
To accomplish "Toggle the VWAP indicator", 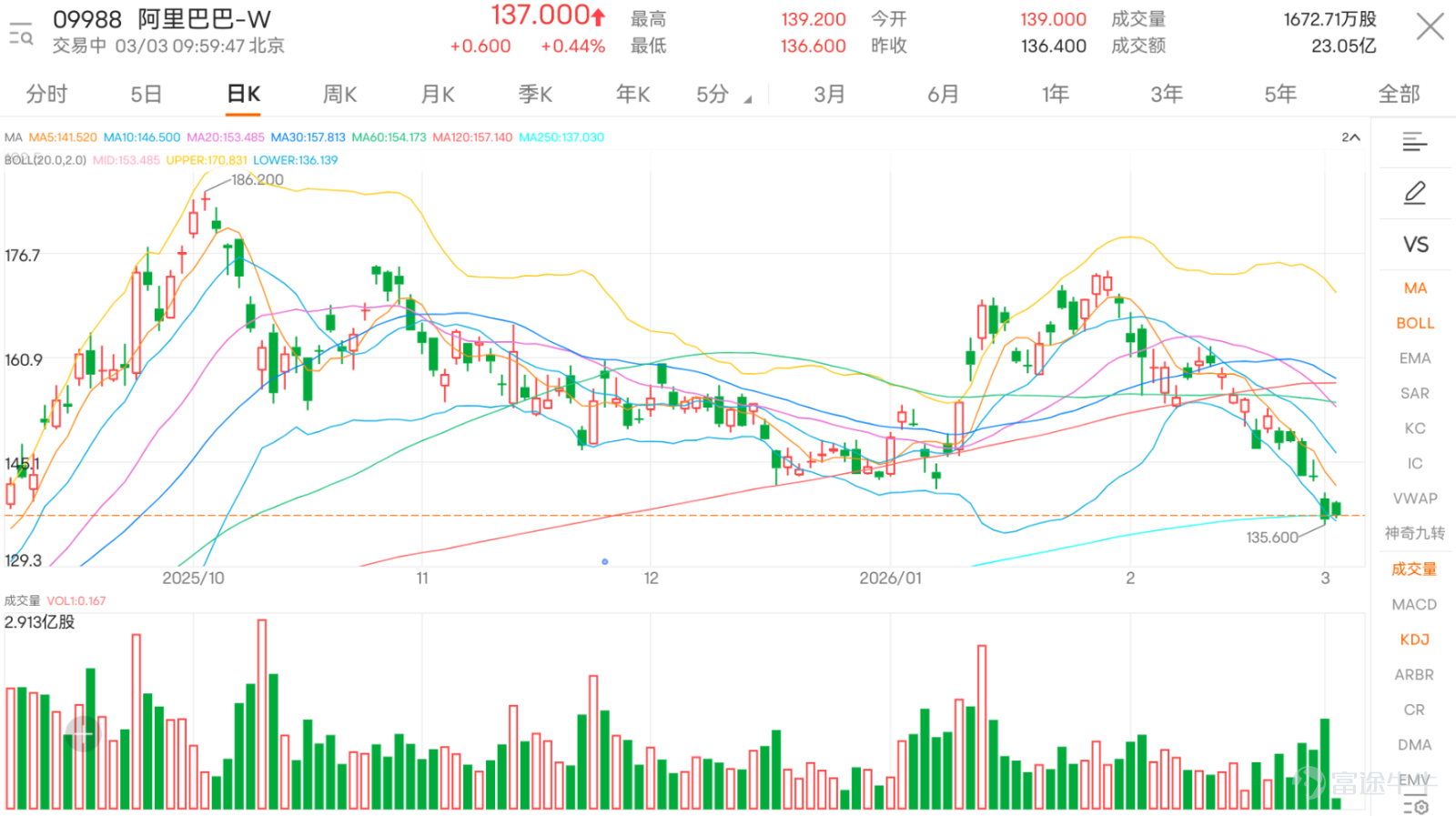I will point(1415,499).
